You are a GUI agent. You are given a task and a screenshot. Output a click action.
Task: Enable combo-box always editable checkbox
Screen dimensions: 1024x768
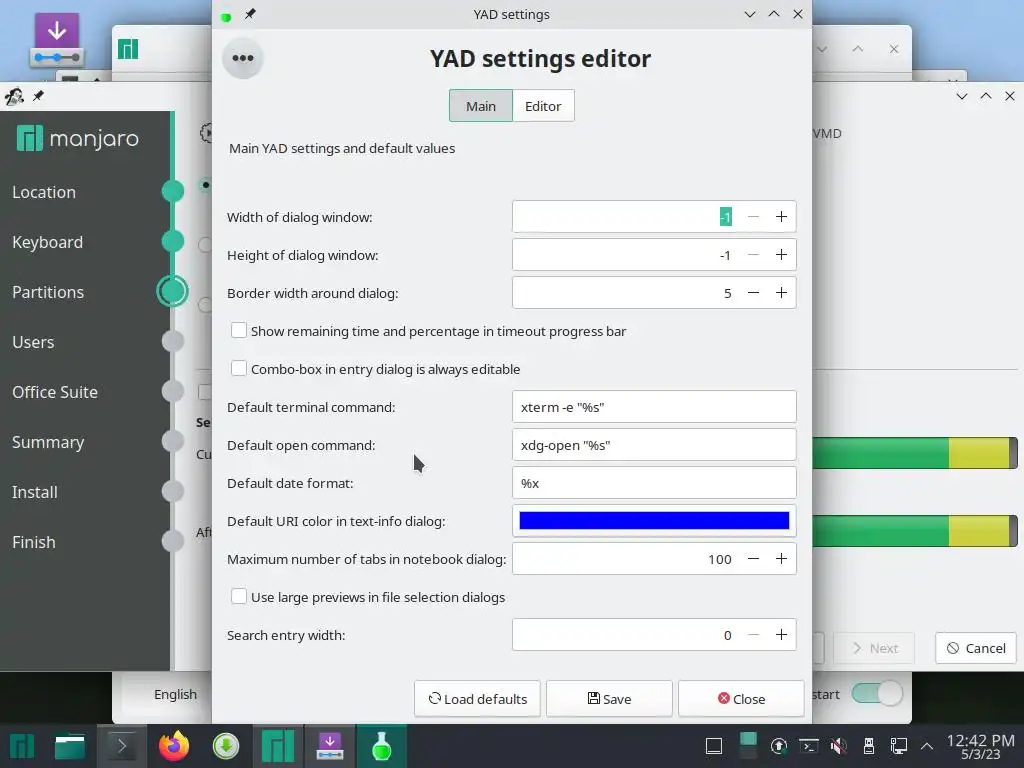[x=239, y=368]
